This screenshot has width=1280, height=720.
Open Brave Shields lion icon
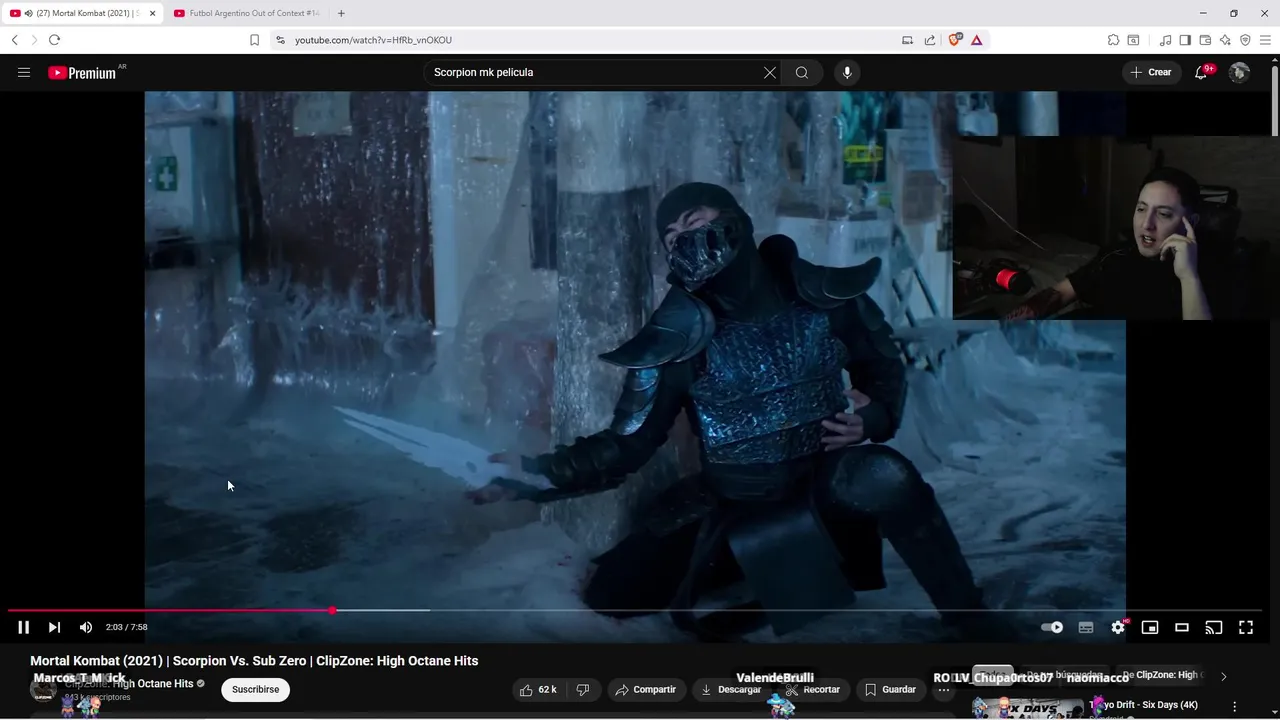click(955, 40)
